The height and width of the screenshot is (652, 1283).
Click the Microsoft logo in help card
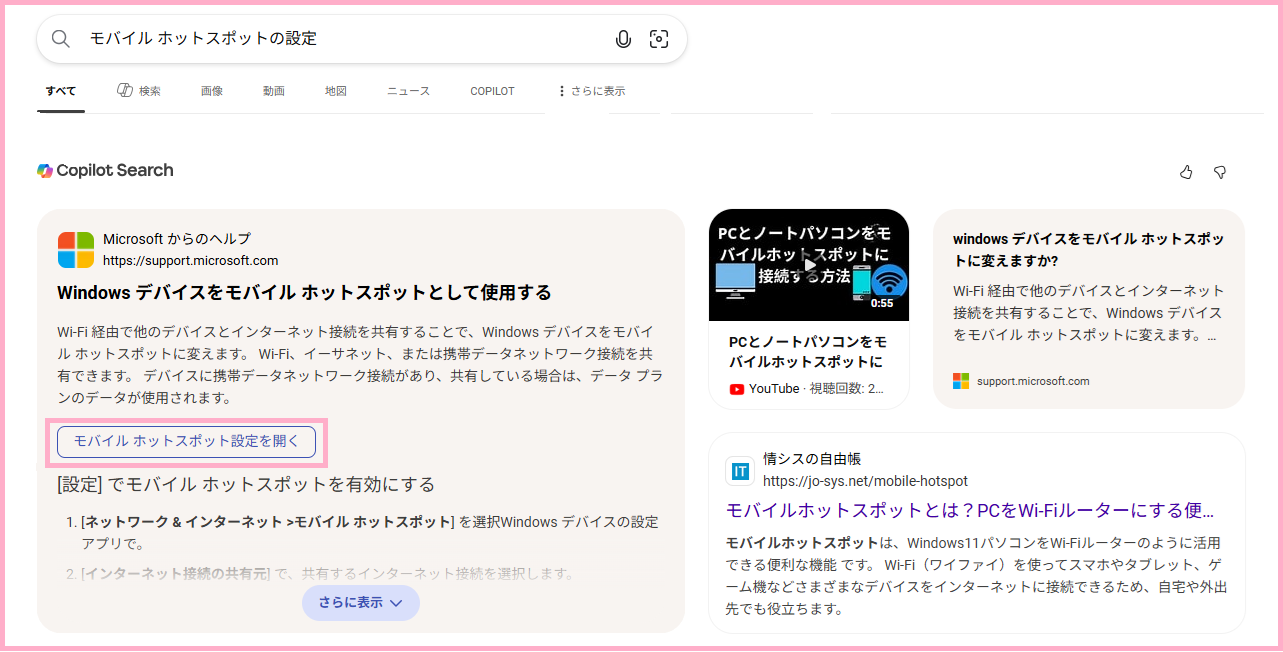coord(76,250)
